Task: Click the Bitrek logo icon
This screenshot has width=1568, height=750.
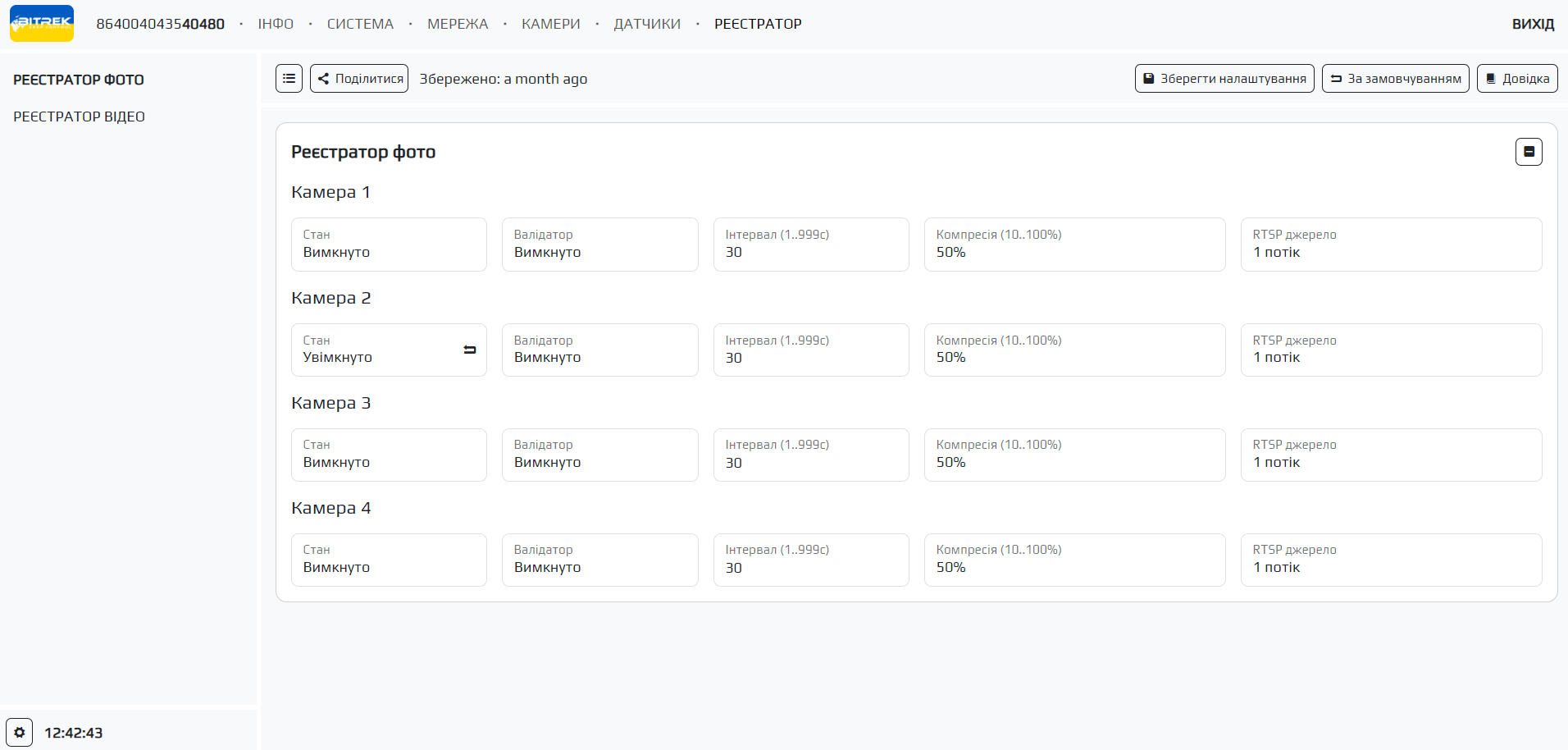Action: click(x=42, y=23)
